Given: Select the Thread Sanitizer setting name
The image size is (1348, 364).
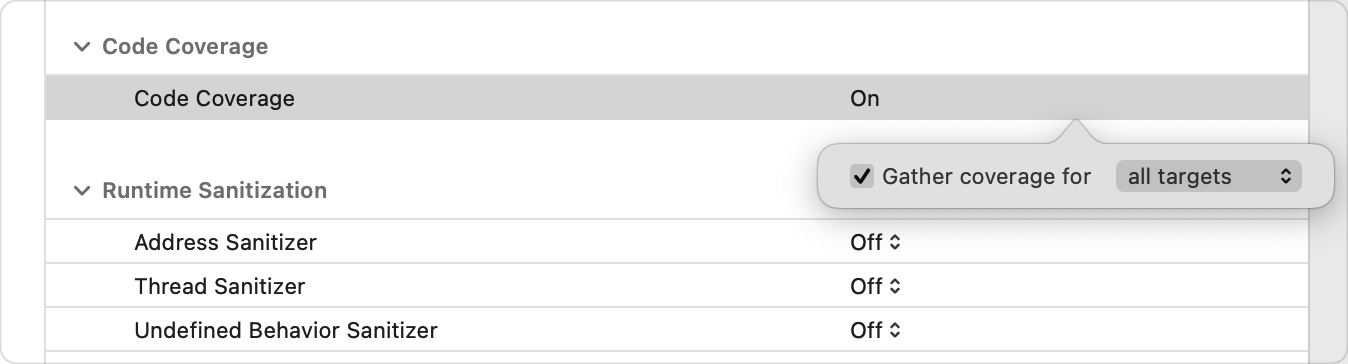Looking at the screenshot, I should point(219,286).
